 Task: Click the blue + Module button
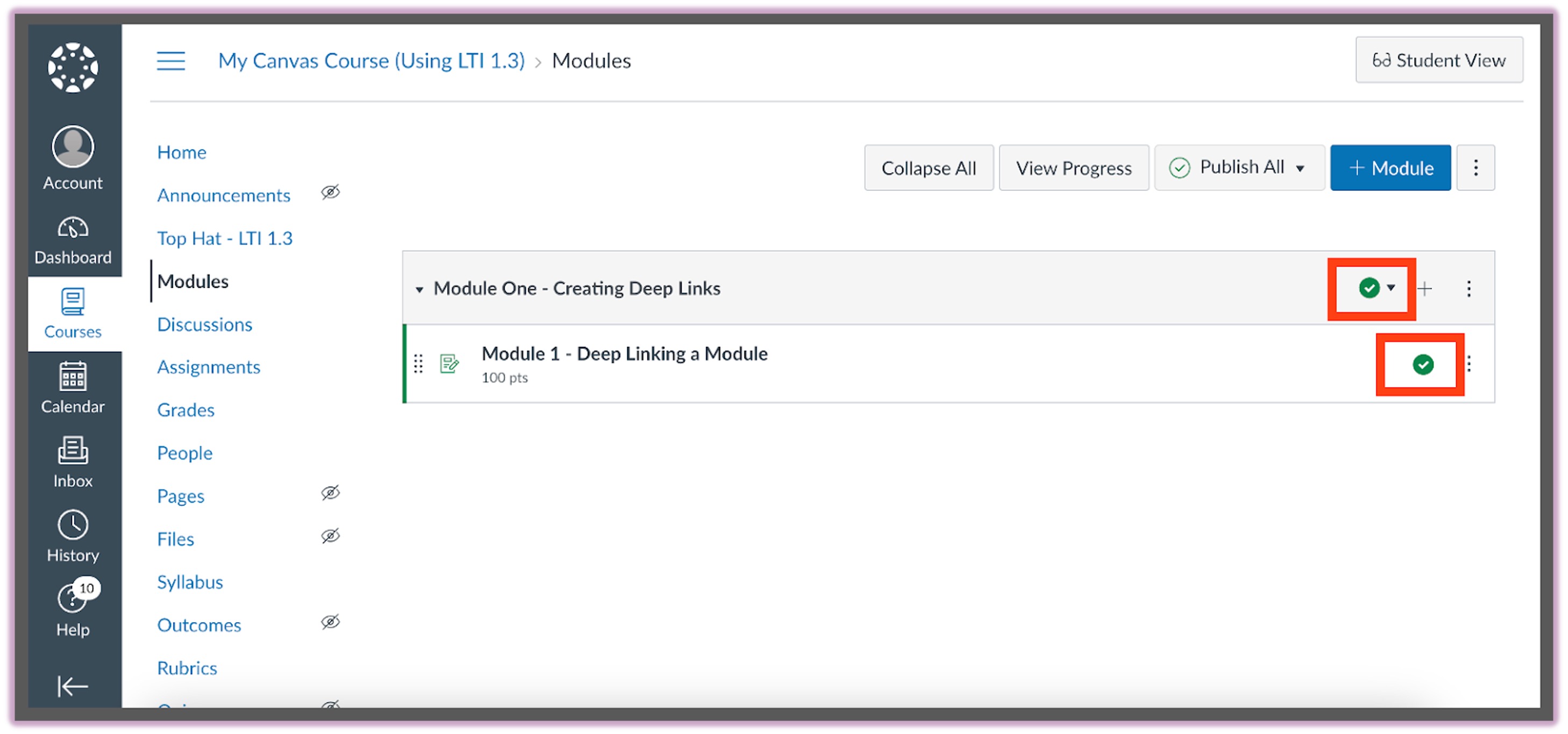1390,167
